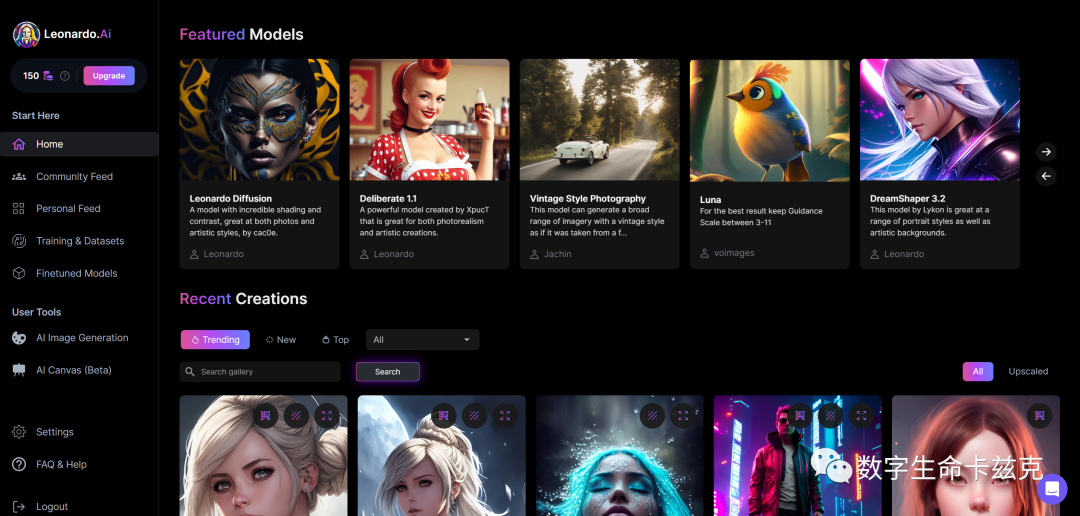Click the icon on red-haired woman image
The image size is (1080, 516).
tap(1039, 415)
